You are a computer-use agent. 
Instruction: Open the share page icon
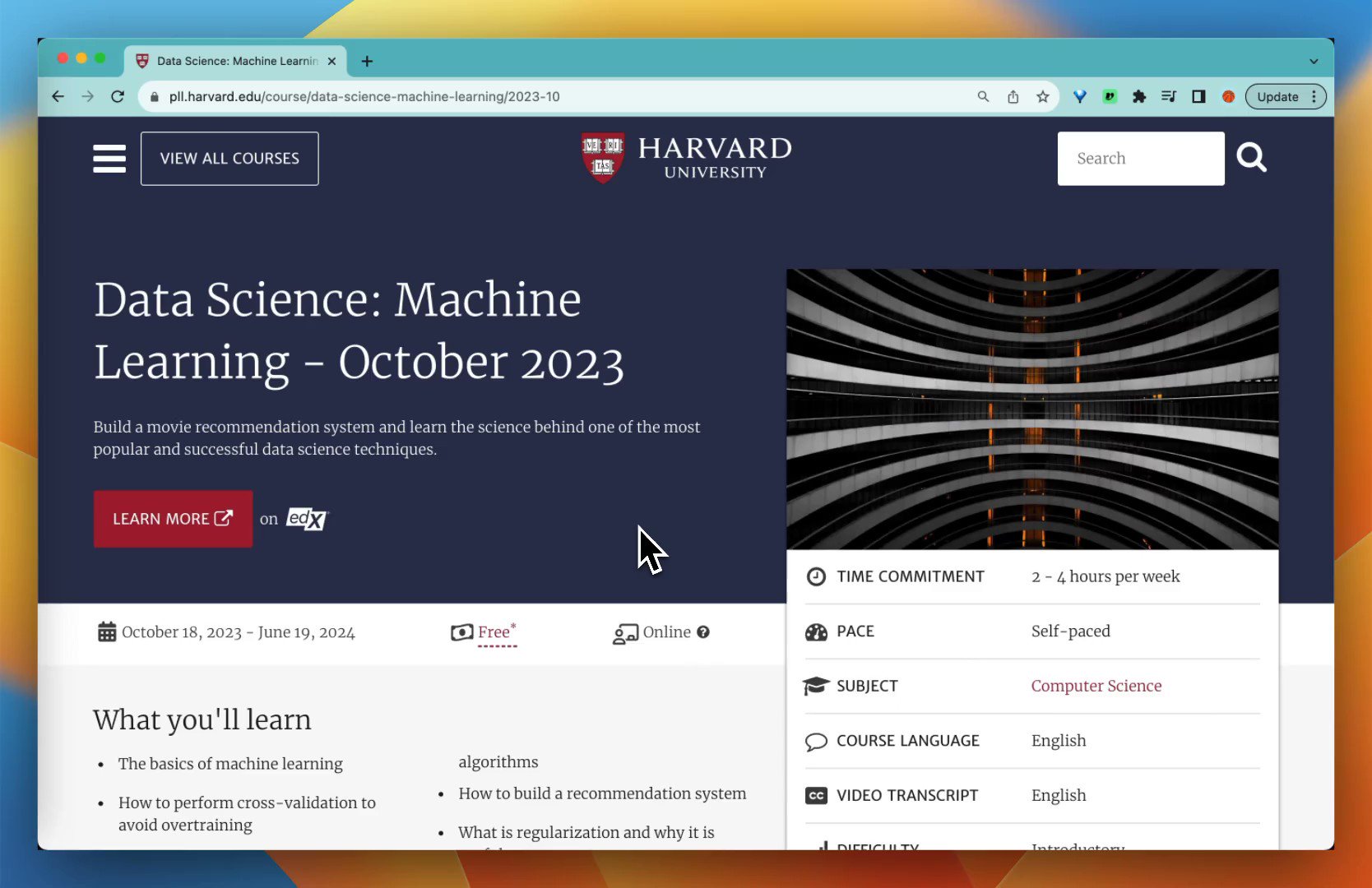point(1013,96)
